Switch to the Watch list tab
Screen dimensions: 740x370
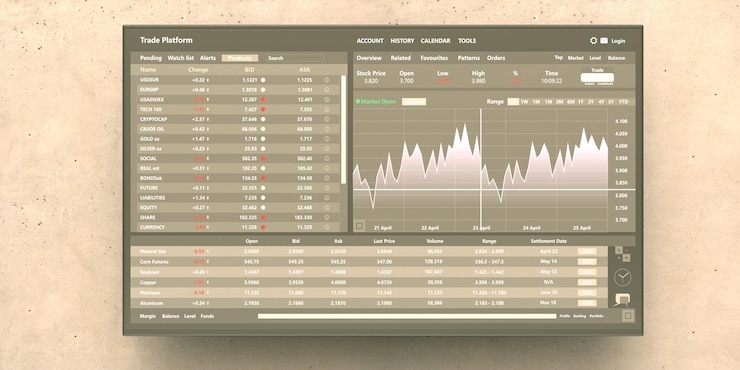click(181, 58)
